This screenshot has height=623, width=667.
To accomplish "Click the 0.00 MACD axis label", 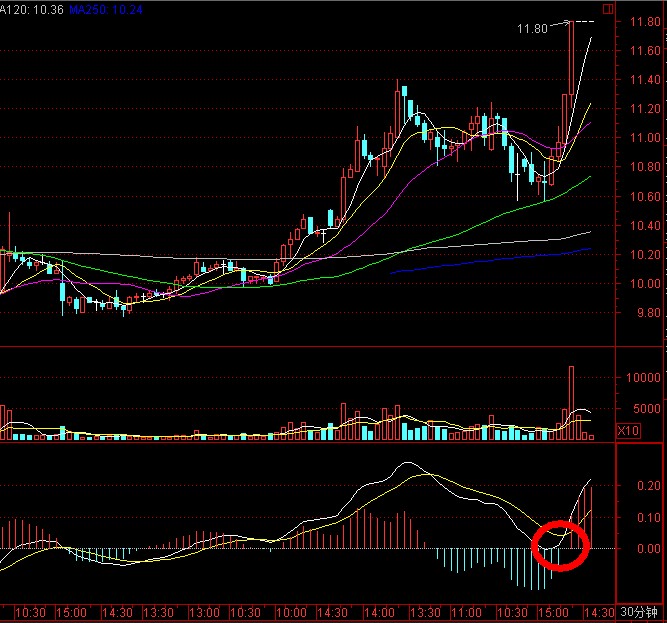I will click(x=645, y=548).
